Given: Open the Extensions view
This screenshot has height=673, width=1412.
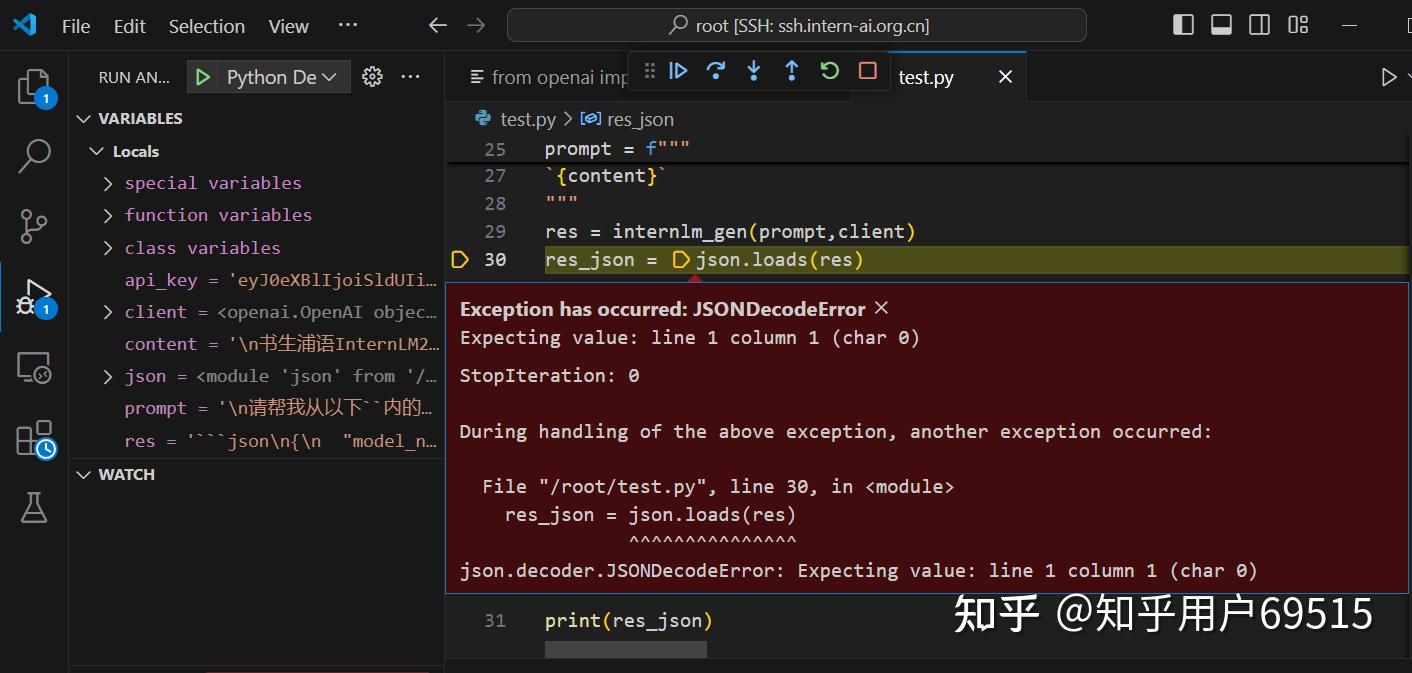Looking at the screenshot, I should pyautogui.click(x=35, y=437).
